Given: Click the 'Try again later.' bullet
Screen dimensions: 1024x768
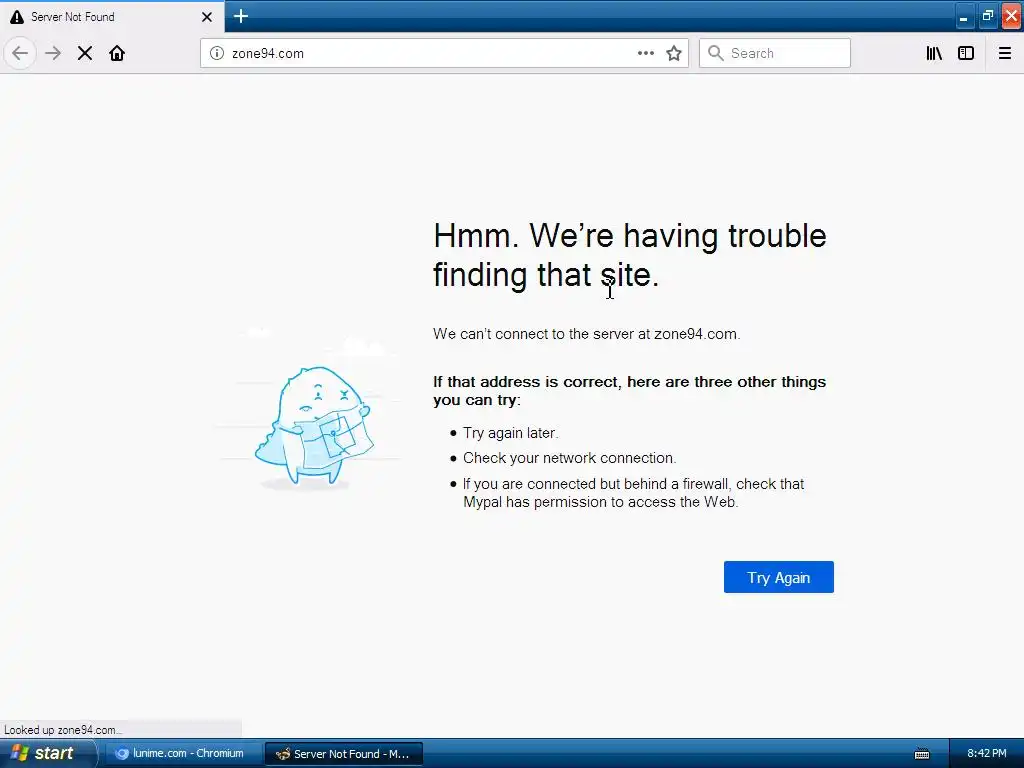Looking at the screenshot, I should coord(510,433).
